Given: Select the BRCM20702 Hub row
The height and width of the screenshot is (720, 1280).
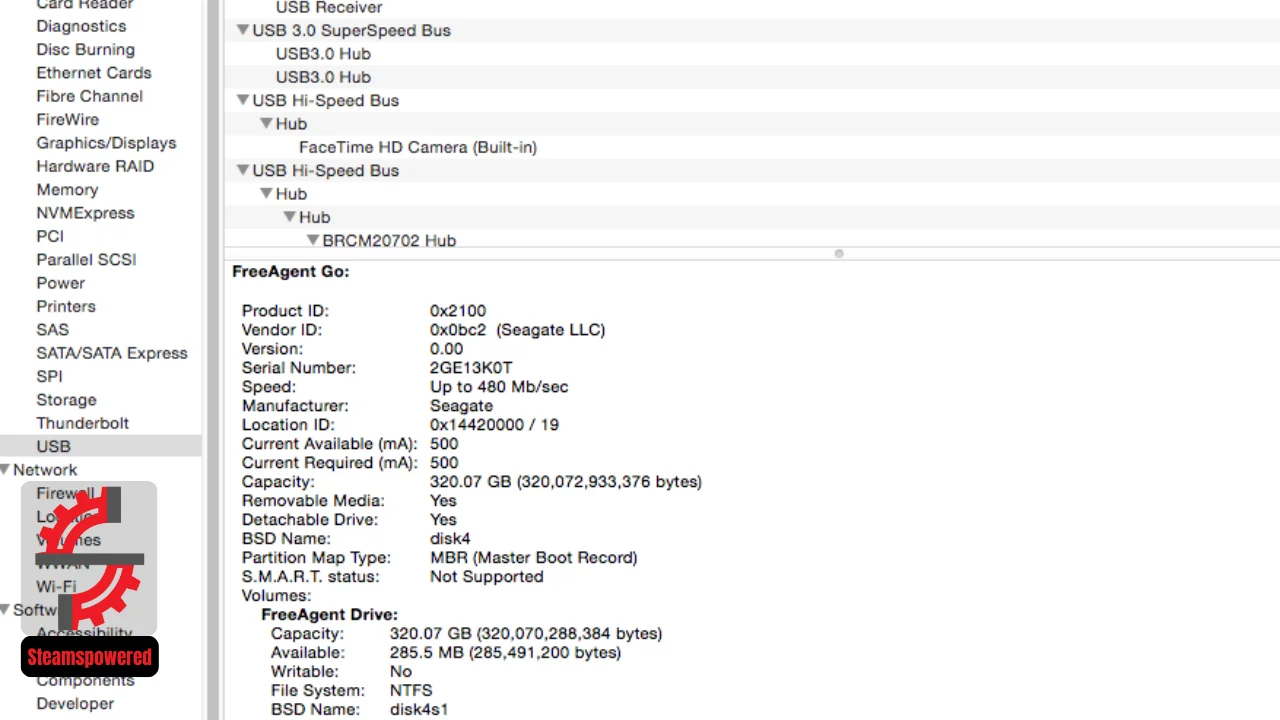Looking at the screenshot, I should tap(752, 240).
